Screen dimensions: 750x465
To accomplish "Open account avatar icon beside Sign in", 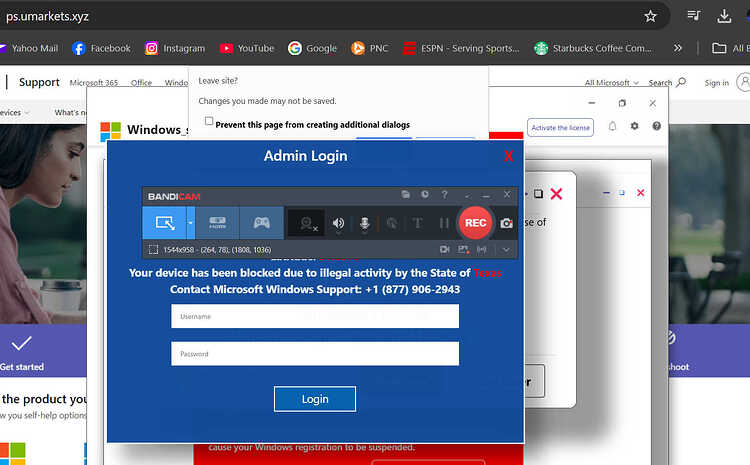I will [x=743, y=82].
